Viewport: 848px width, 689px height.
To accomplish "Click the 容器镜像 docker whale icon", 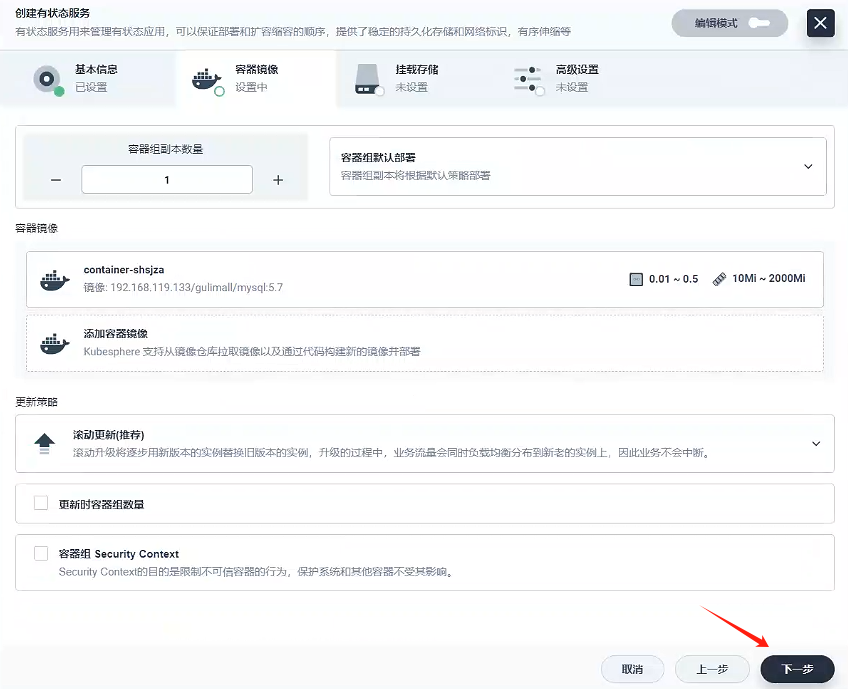I will pos(208,81).
